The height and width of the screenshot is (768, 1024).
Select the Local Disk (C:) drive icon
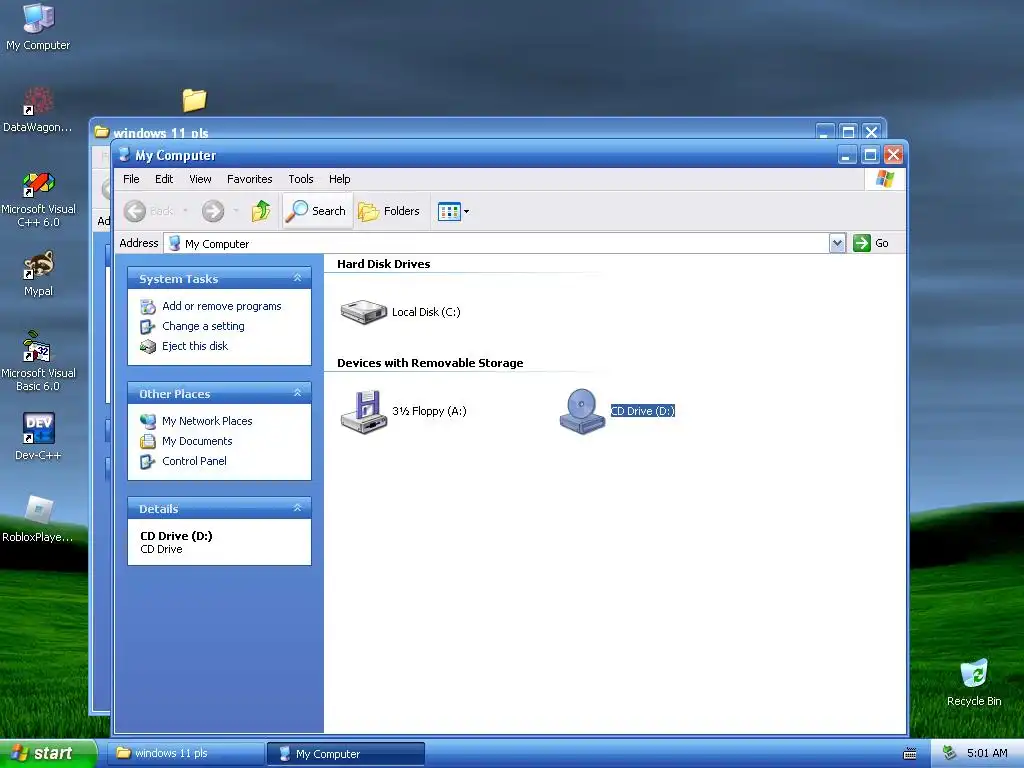coord(364,312)
